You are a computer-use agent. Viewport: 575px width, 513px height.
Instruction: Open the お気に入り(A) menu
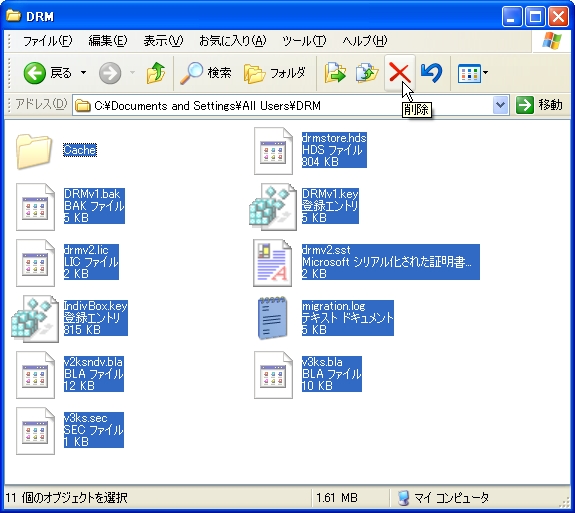pos(232,41)
